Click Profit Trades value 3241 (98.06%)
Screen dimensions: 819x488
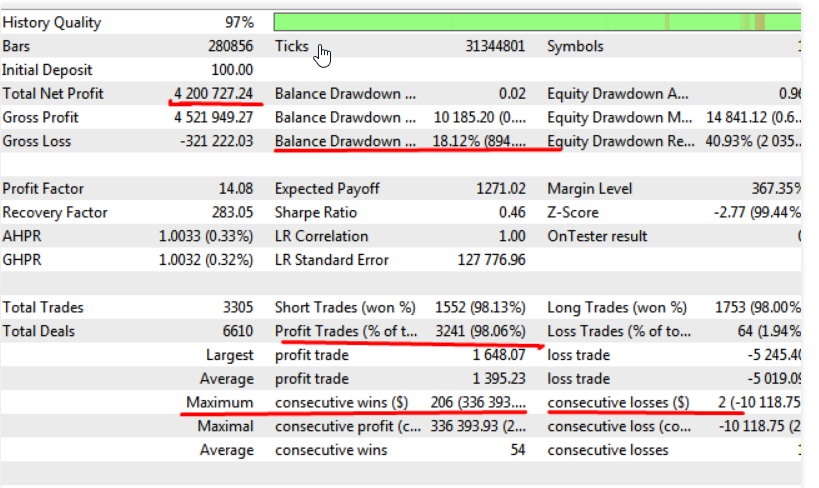coord(481,331)
